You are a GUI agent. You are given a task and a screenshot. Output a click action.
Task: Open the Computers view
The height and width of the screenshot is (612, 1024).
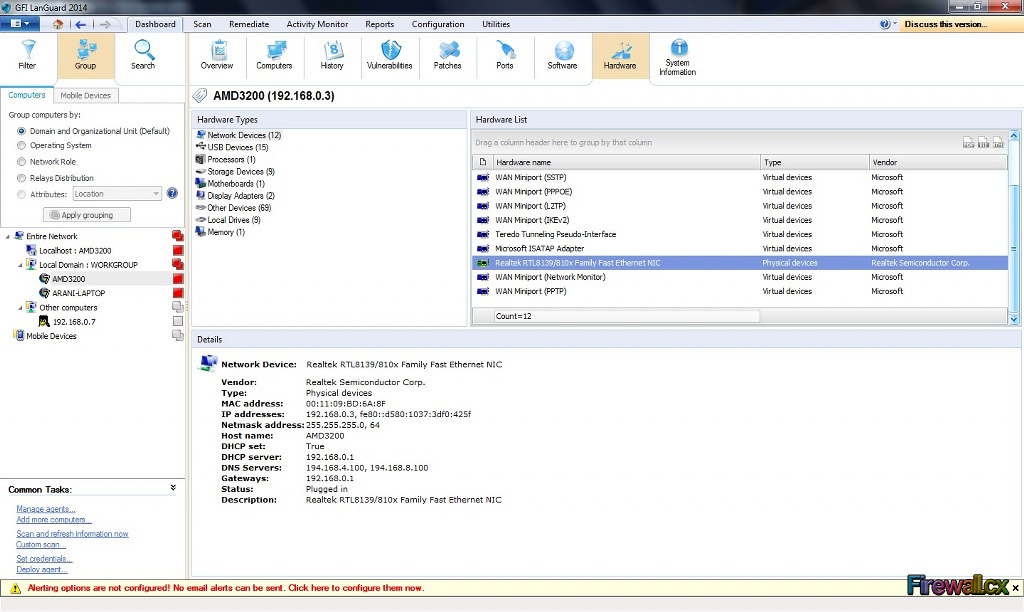274,55
